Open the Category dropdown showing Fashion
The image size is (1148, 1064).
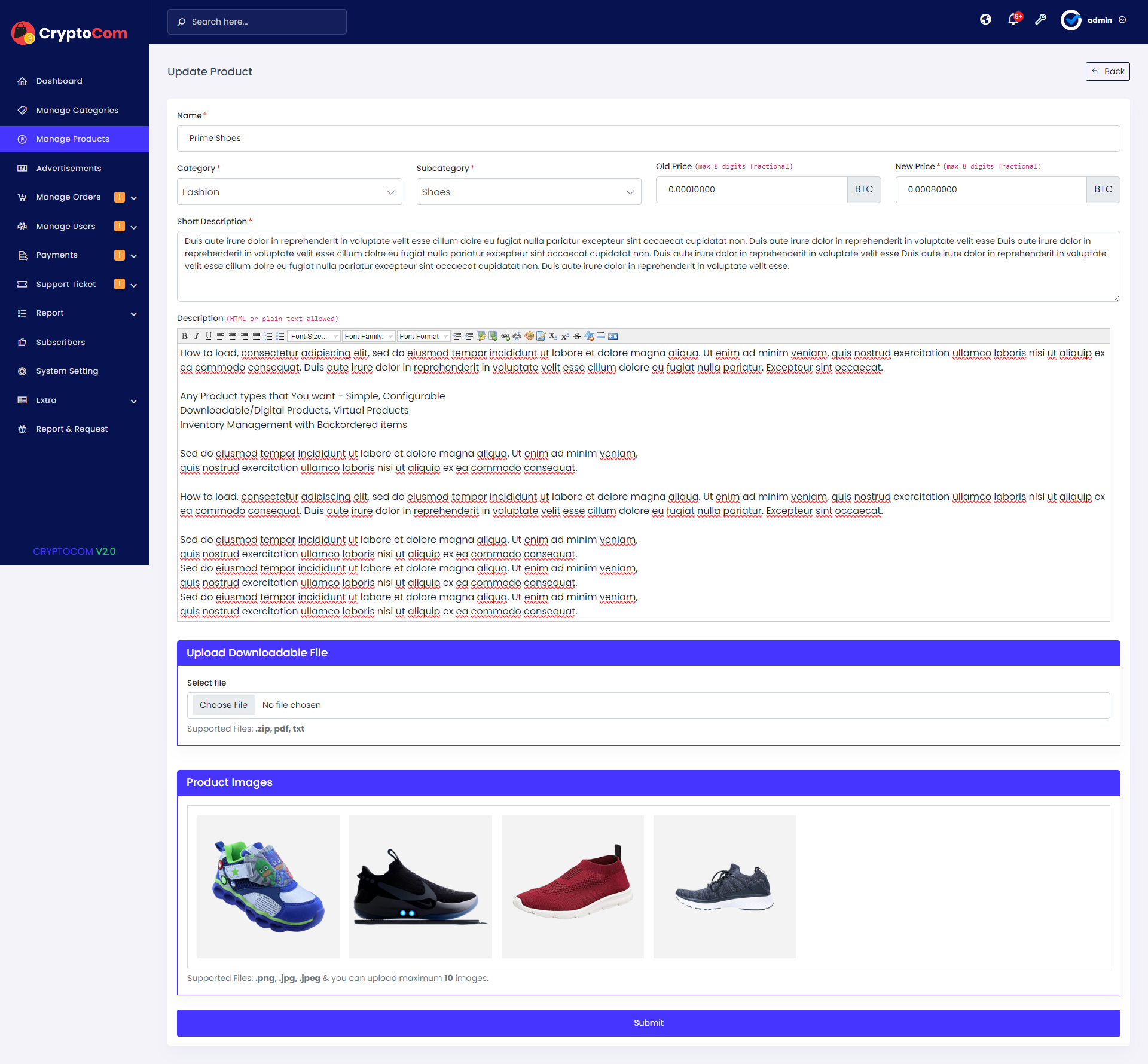[x=289, y=192]
